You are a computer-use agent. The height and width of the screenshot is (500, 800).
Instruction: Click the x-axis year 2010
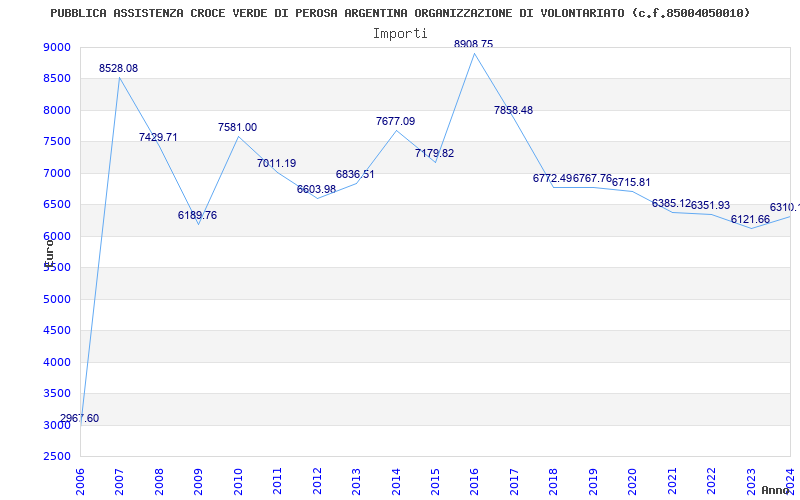(238, 481)
